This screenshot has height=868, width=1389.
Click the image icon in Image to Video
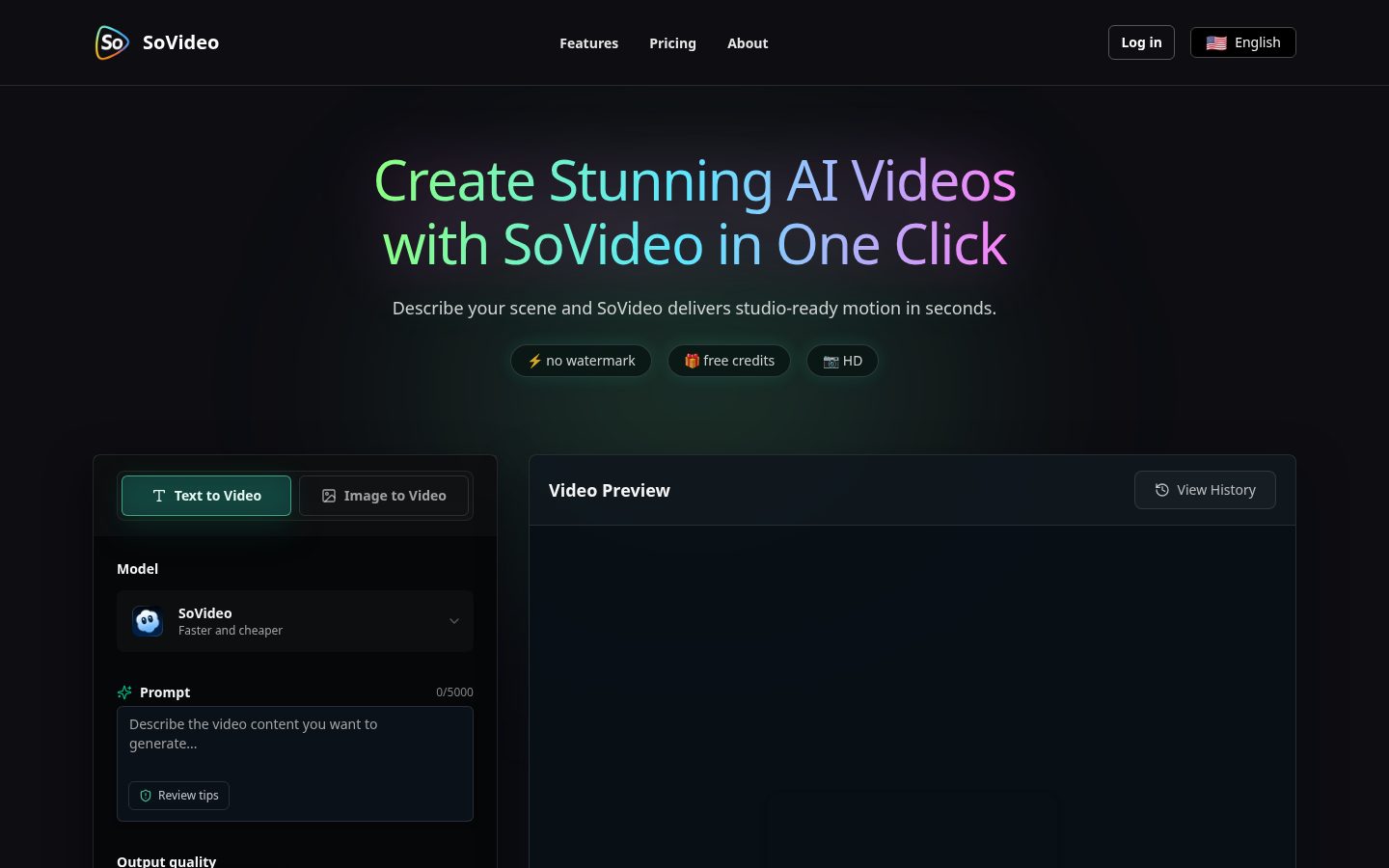[329, 496]
